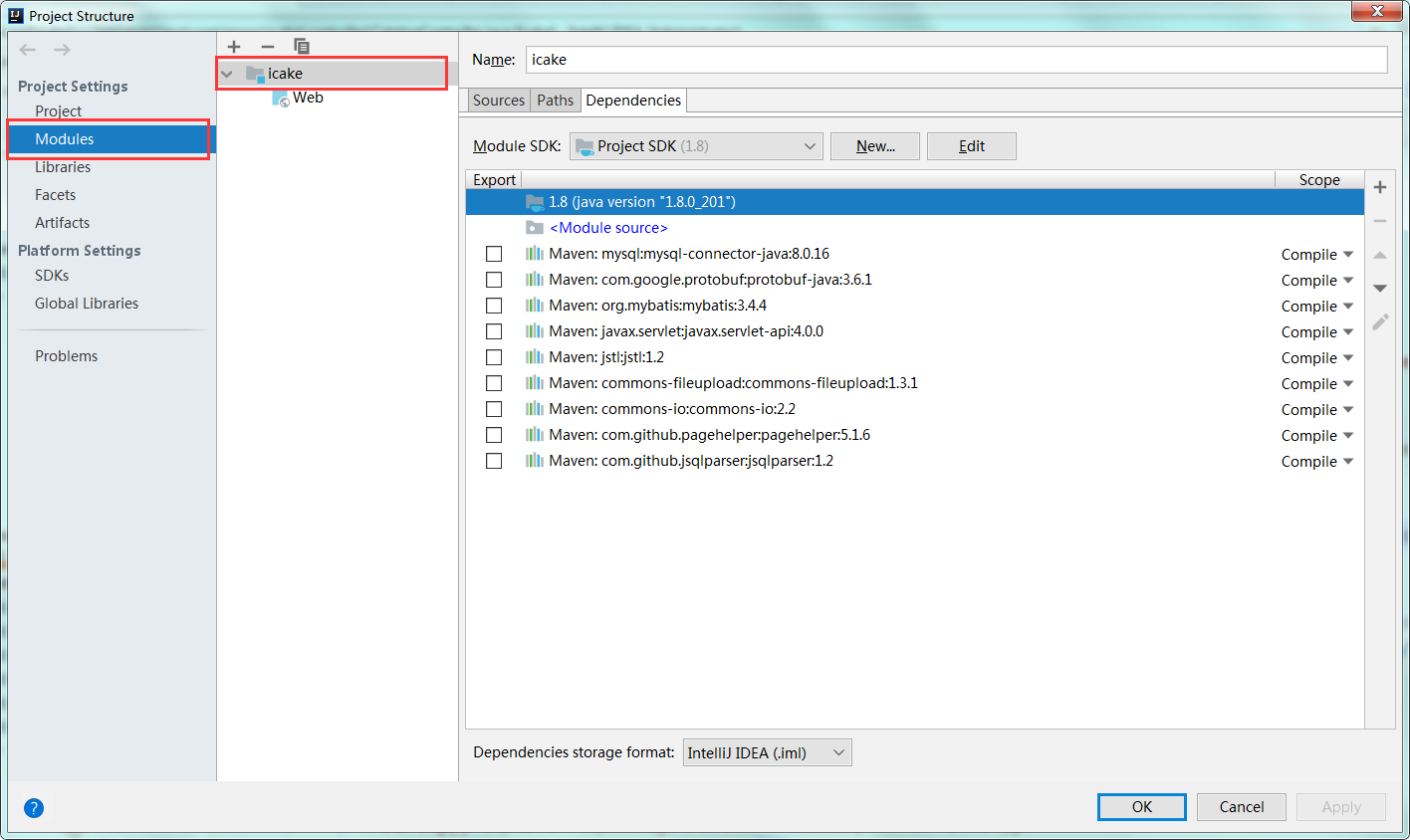Switch to the Paths tab

pyautogui.click(x=555, y=101)
